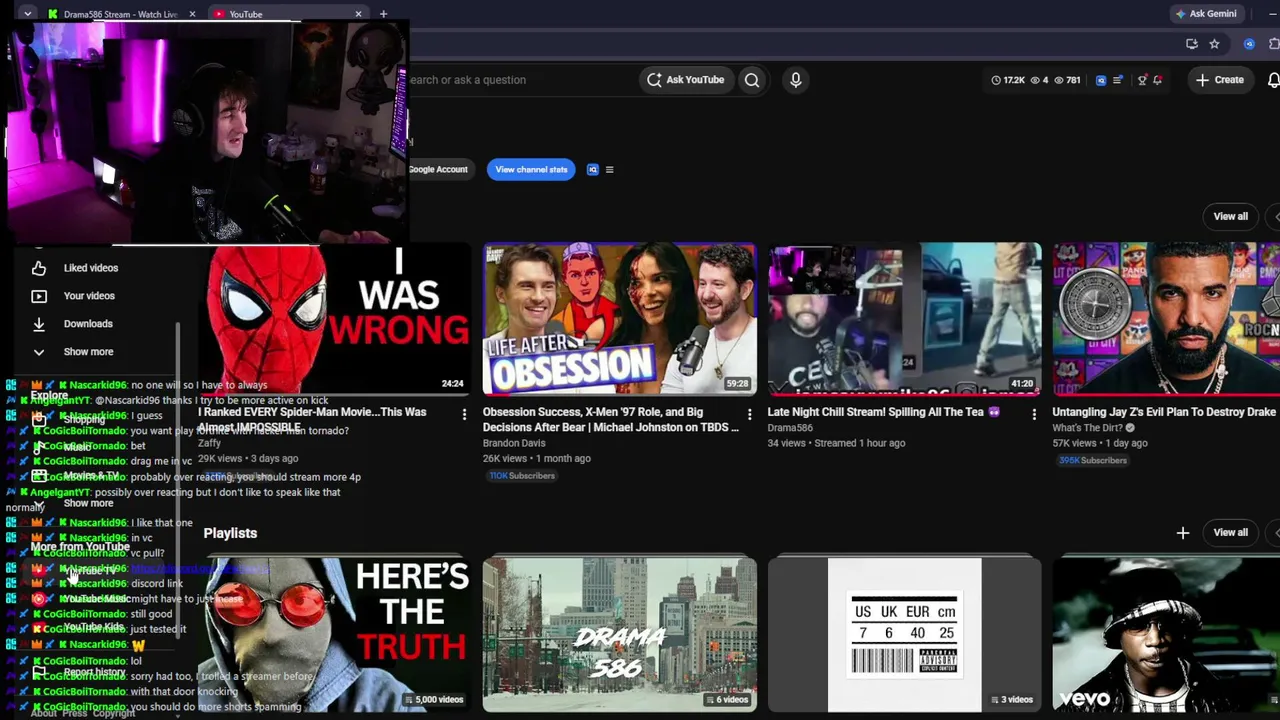Click the Playlists section heading
The width and height of the screenshot is (1280, 720).
(230, 533)
